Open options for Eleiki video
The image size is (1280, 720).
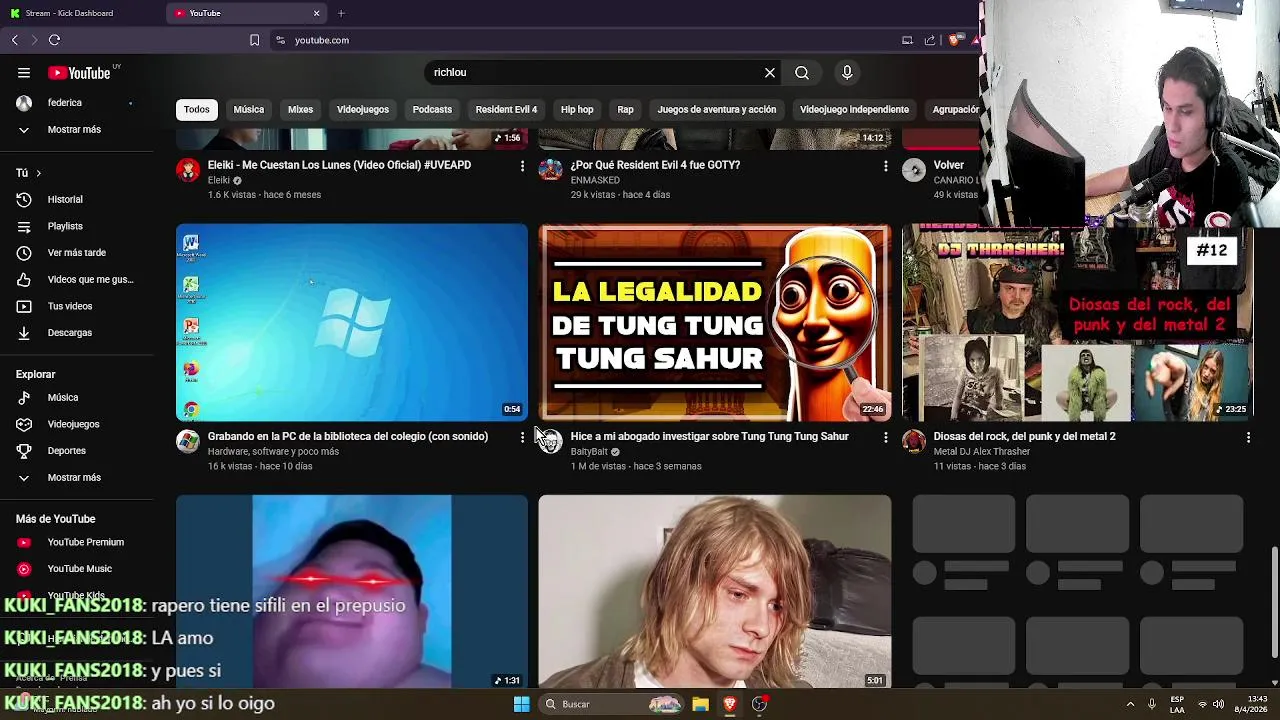[x=522, y=166]
